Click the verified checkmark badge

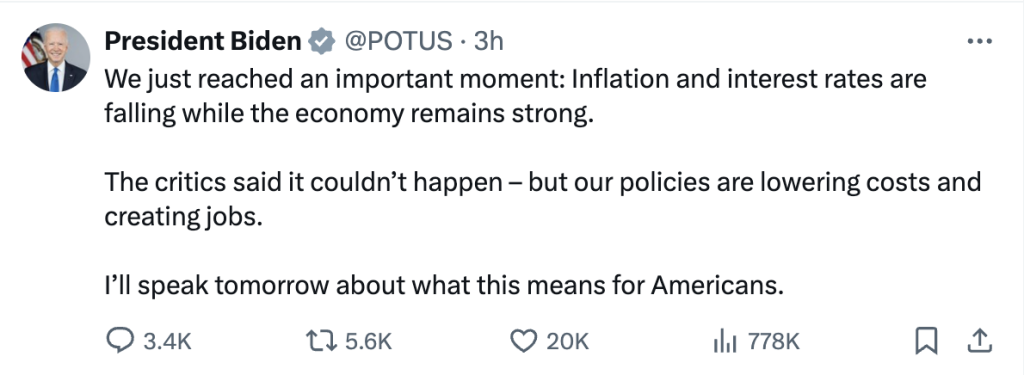point(321,41)
